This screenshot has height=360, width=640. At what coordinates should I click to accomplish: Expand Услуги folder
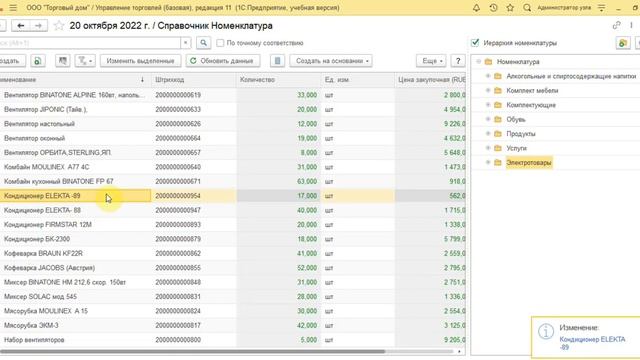[x=488, y=148]
